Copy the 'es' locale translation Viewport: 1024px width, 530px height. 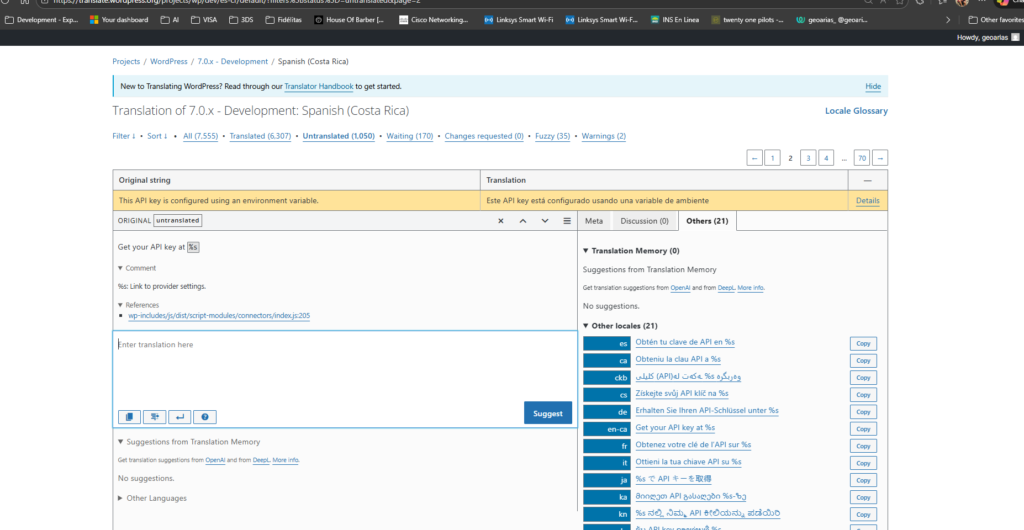pyautogui.click(x=863, y=344)
